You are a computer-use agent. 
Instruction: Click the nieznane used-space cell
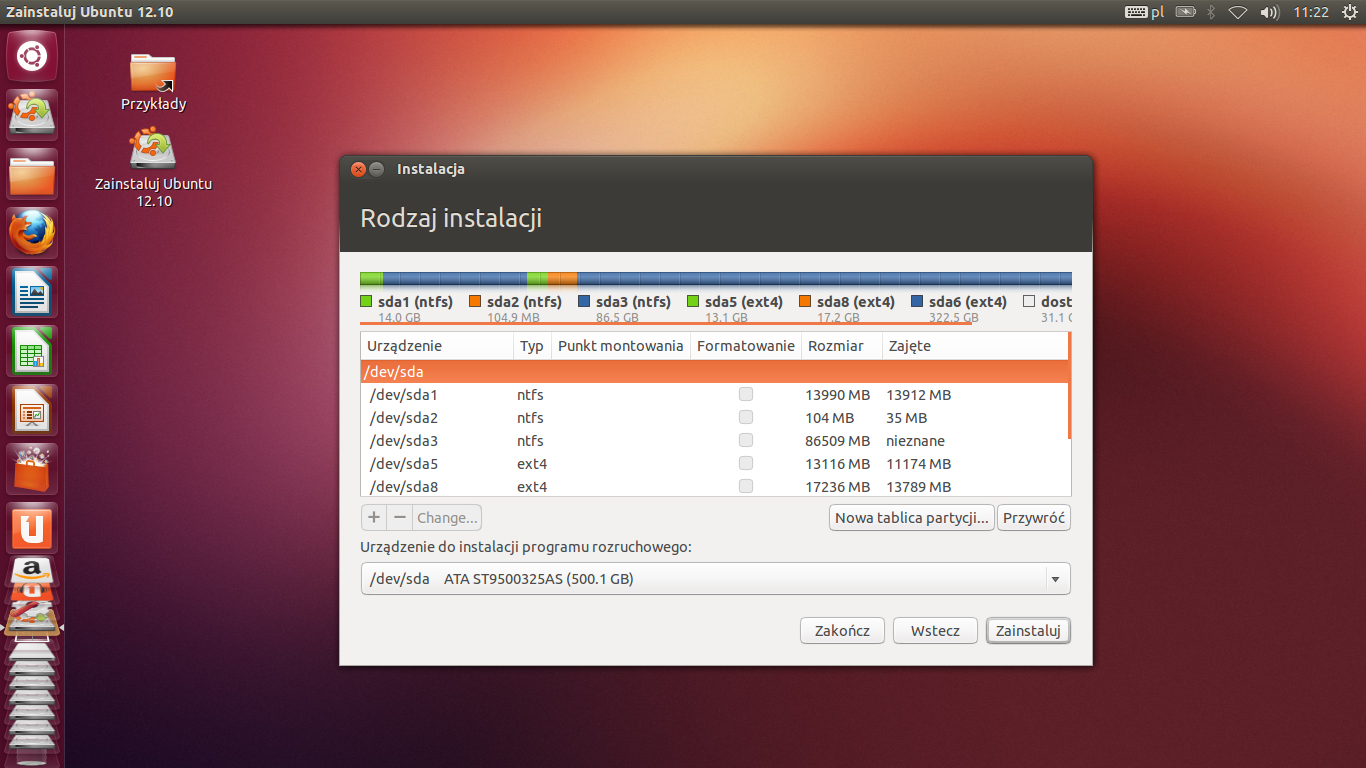pyautogui.click(x=915, y=441)
